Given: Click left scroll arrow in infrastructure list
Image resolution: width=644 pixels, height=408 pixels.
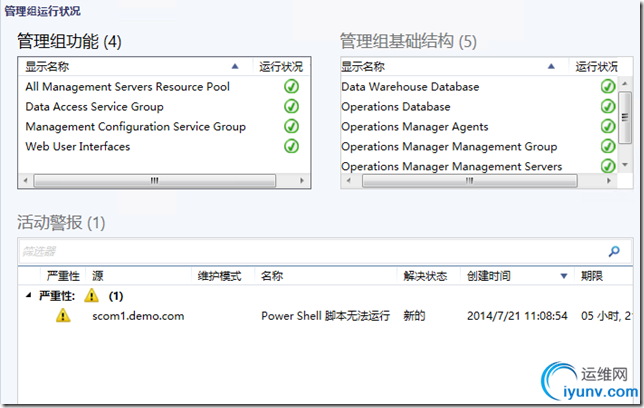Looking at the screenshot, I should [x=349, y=180].
